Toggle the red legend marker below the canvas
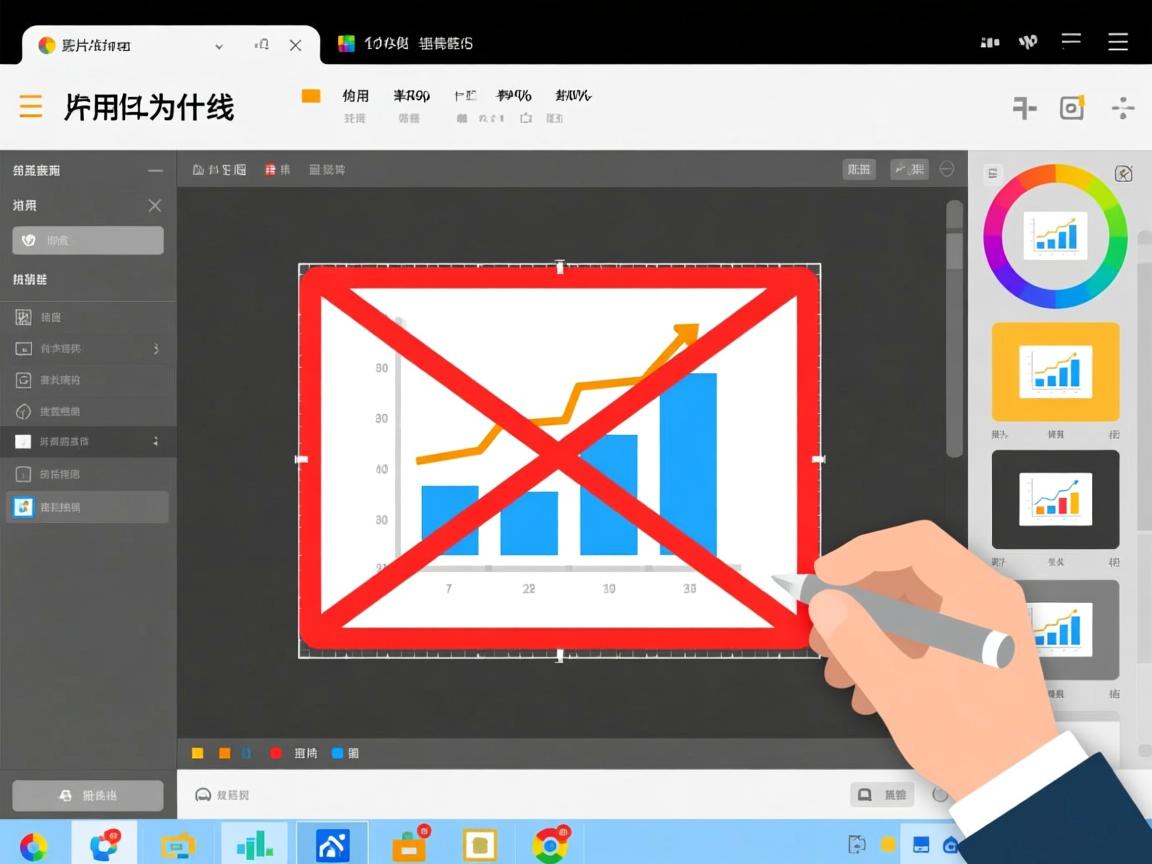The height and width of the screenshot is (864, 1152). pos(275,753)
